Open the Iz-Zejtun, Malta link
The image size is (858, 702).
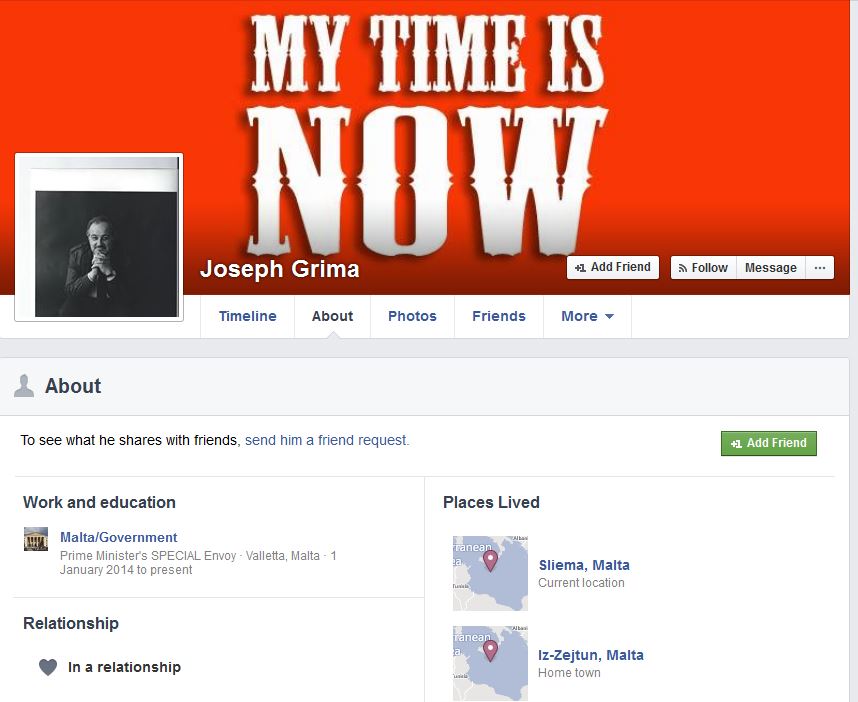(591, 655)
